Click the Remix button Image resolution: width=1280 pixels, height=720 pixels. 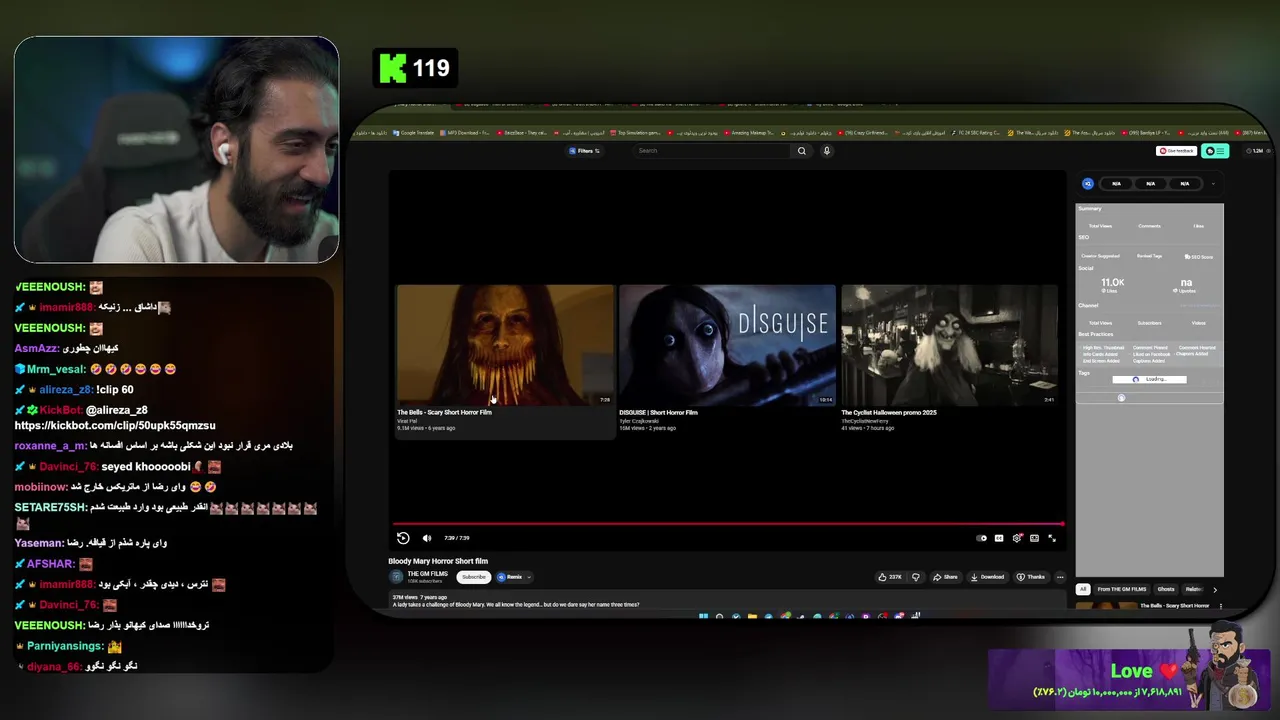point(510,577)
